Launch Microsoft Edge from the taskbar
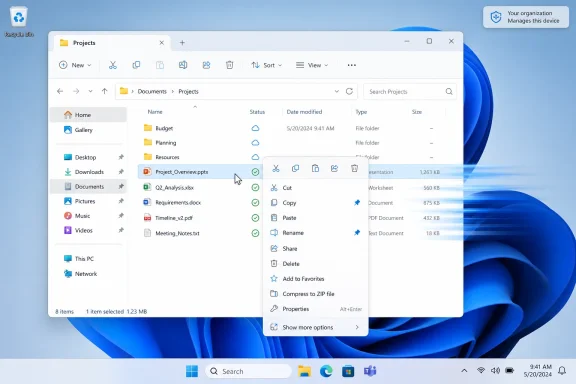The image size is (576, 384). (x=326, y=371)
